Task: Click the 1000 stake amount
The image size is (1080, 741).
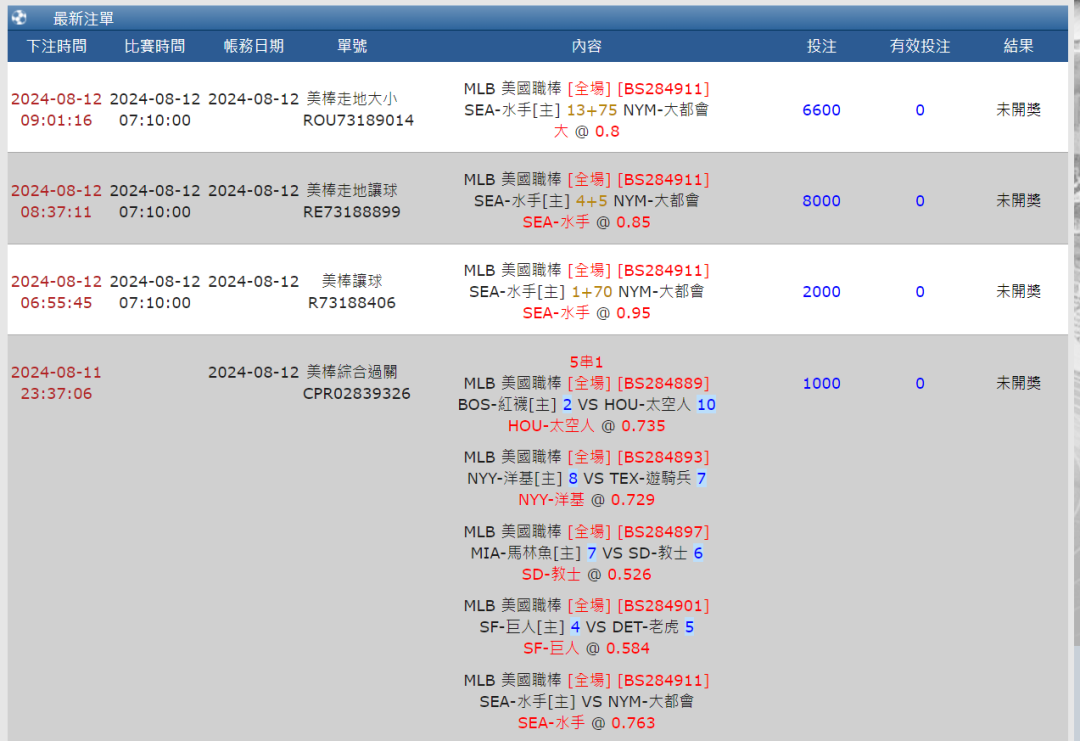Action: 821,384
